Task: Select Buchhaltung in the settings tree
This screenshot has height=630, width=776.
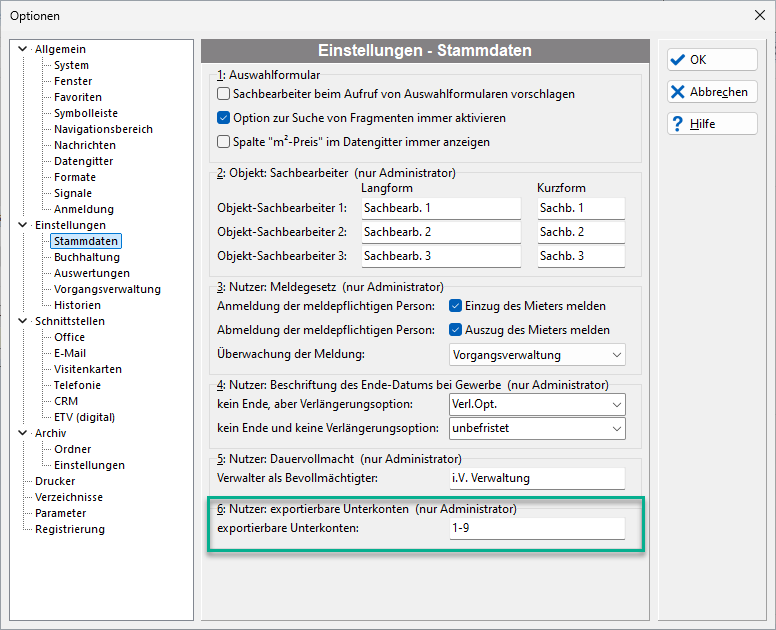Action: tap(87, 257)
